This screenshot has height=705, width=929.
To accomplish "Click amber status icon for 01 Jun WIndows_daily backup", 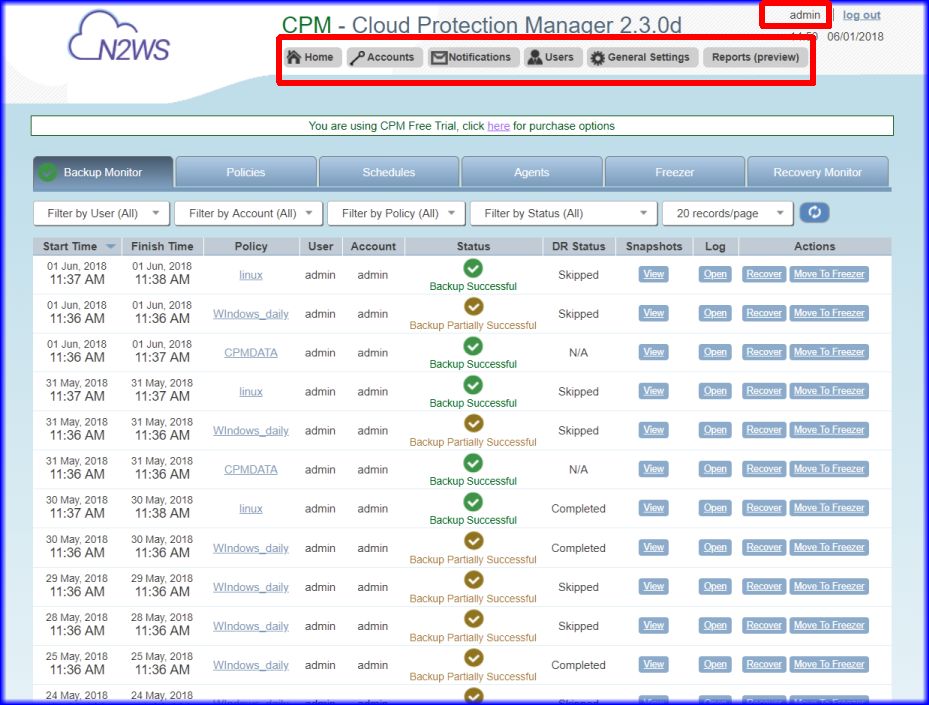I will [x=473, y=306].
